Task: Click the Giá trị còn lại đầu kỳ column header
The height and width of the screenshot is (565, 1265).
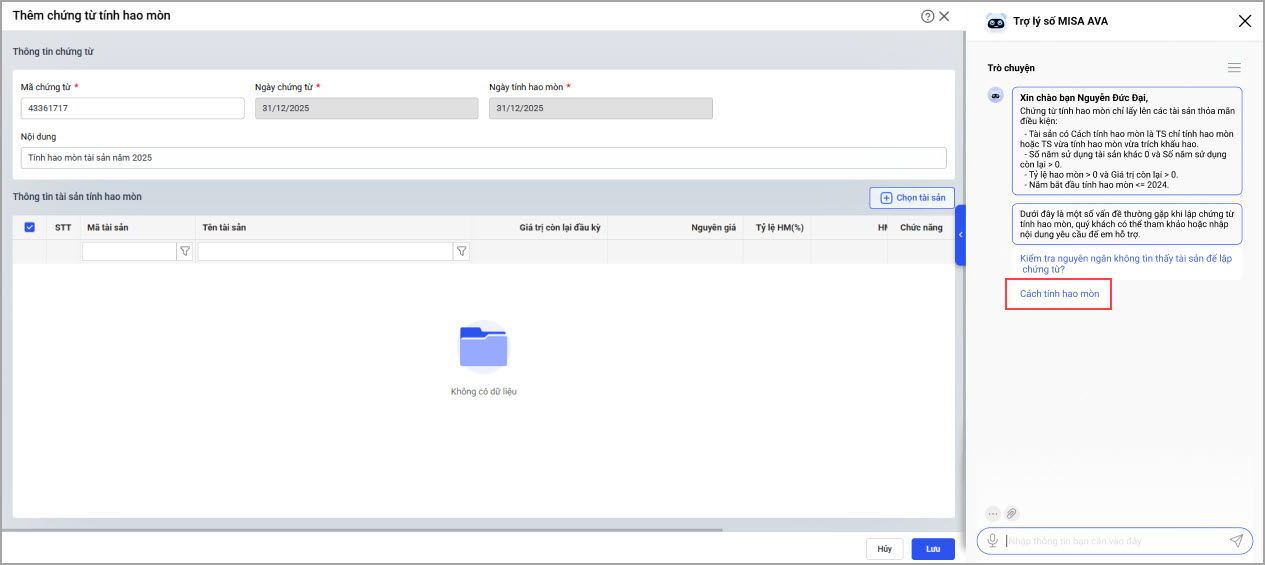Action: coord(560,228)
